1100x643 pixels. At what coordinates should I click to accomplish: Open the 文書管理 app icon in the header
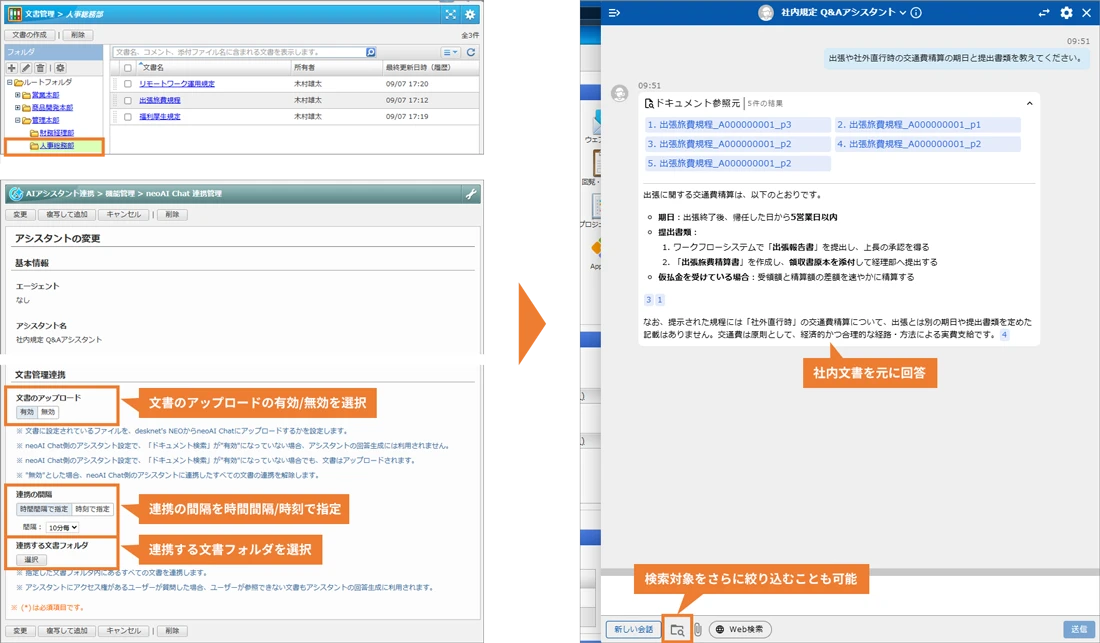(14, 13)
